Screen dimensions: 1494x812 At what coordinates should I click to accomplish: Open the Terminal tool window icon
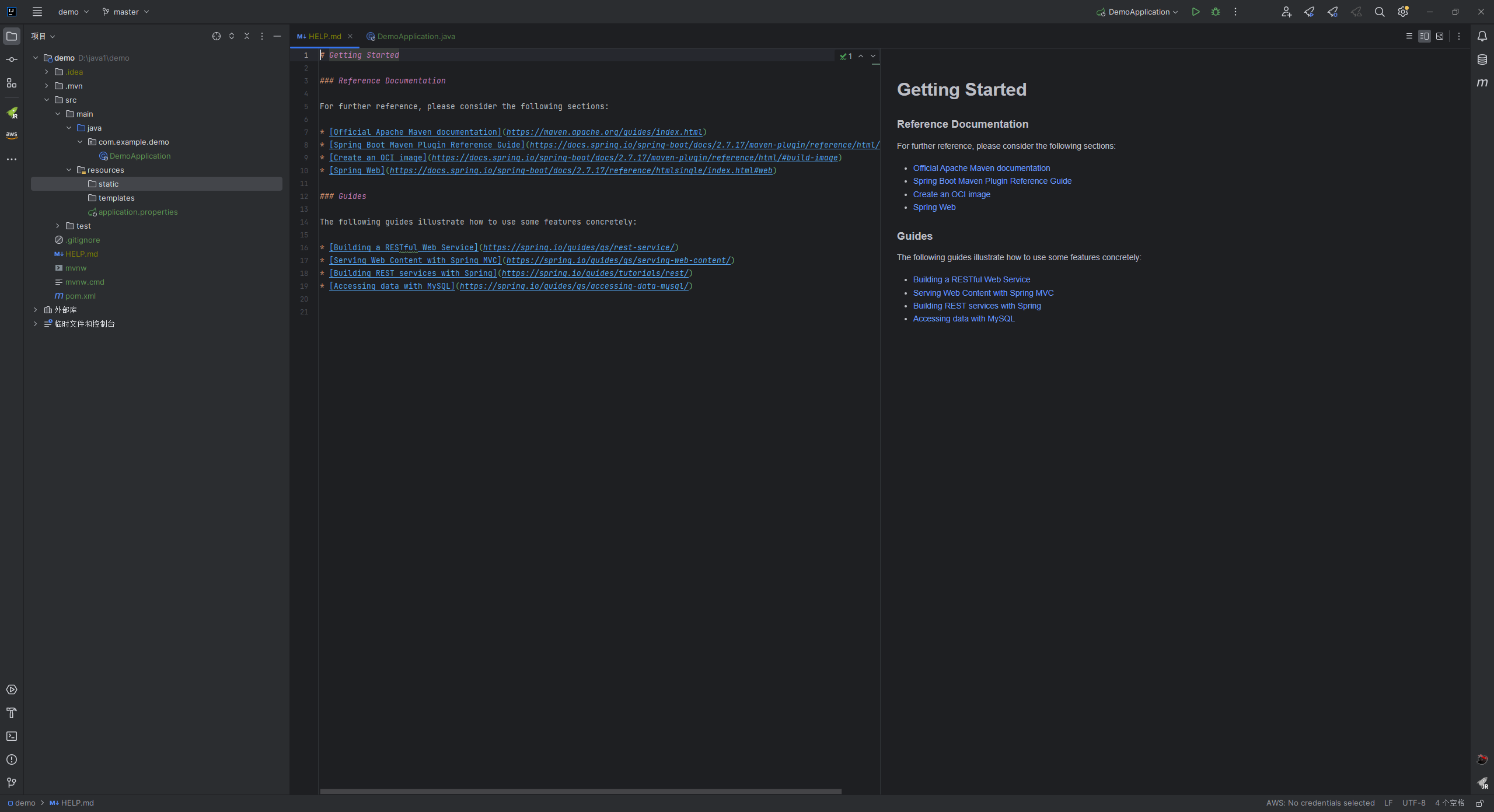pos(12,736)
